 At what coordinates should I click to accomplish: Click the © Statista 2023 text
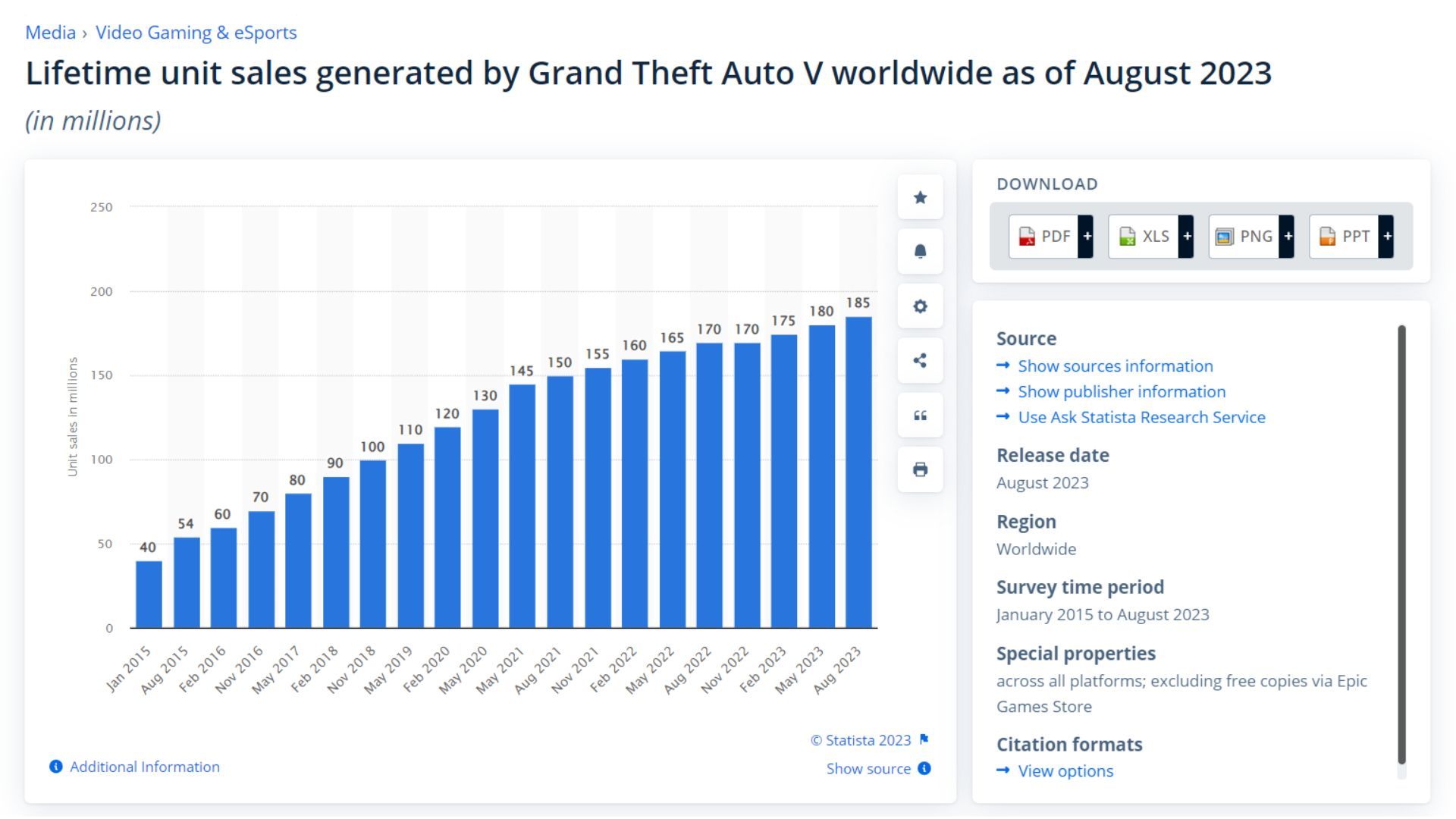tap(861, 740)
